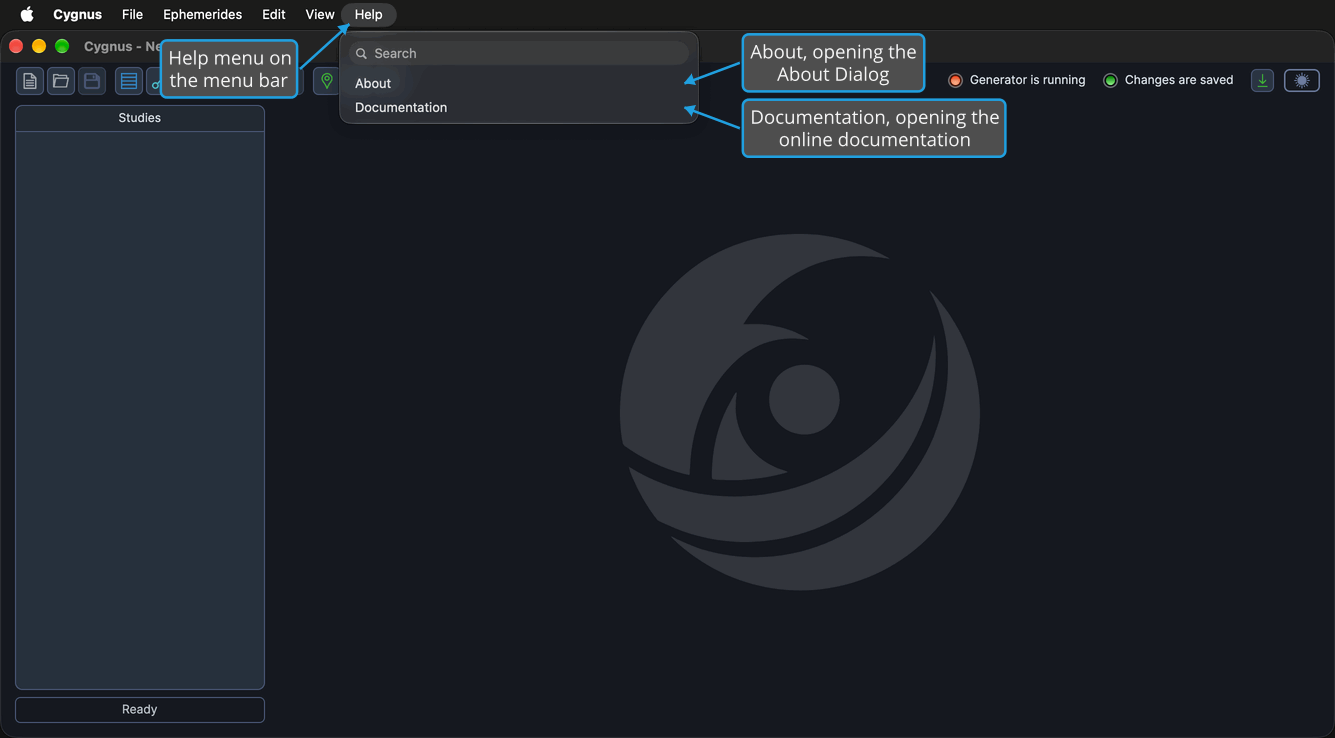Image resolution: width=1335 pixels, height=738 pixels.
Task: Click the new document toolbar icon
Action: coord(30,81)
